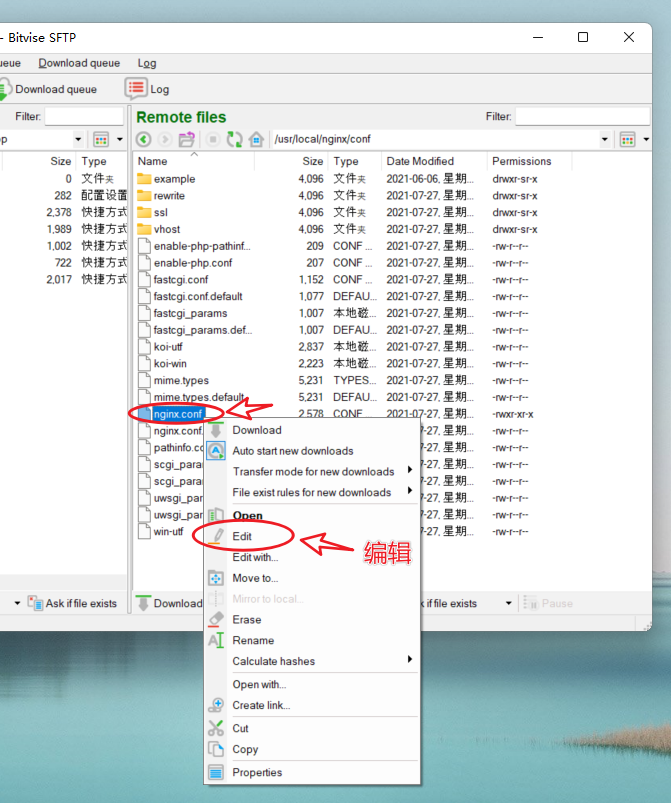Viewport: 671px width, 803px height.
Task: Click the remote files Filter field
Action: point(582,116)
